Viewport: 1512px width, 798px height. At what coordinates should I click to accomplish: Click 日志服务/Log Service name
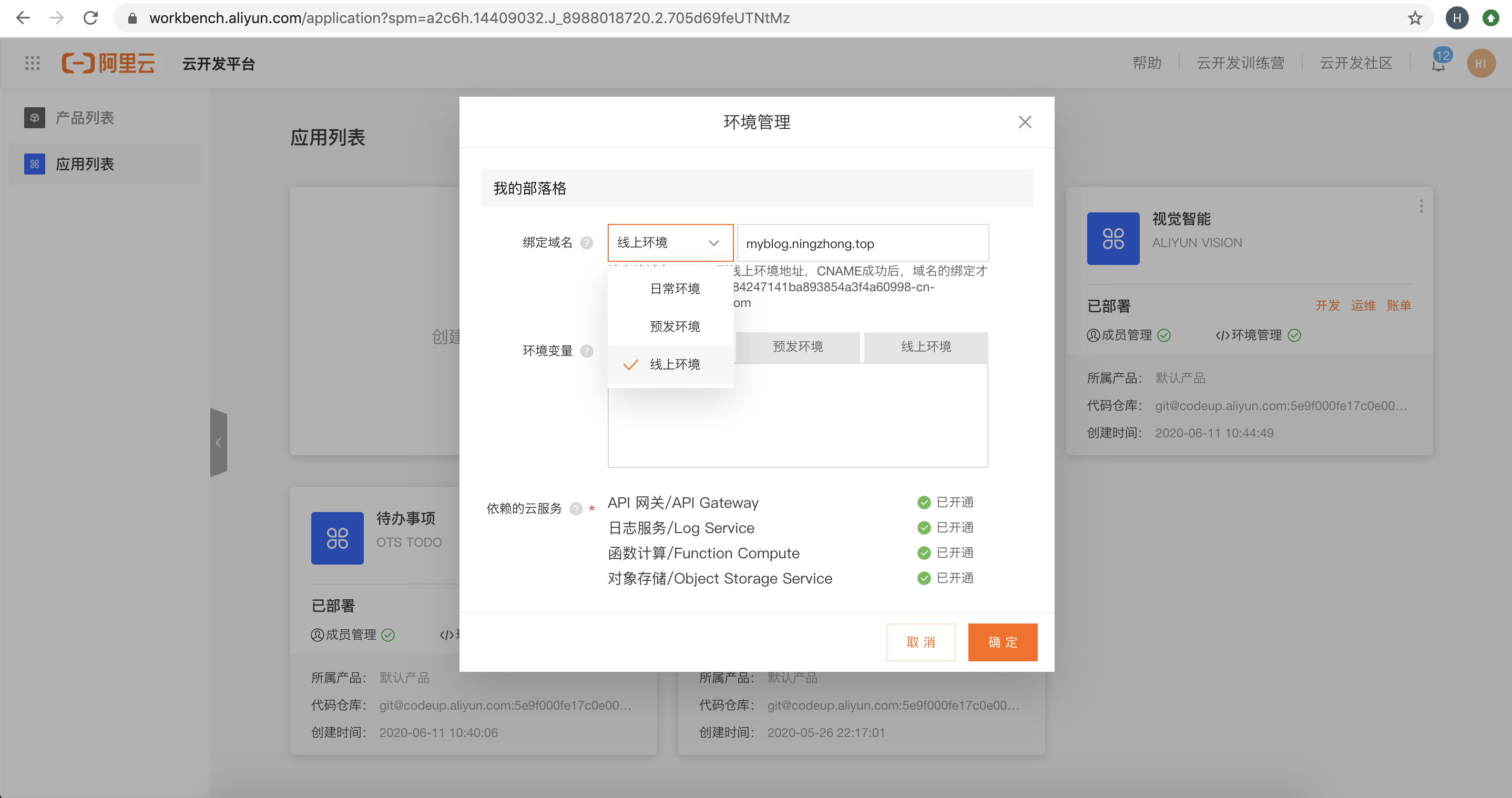coord(681,528)
